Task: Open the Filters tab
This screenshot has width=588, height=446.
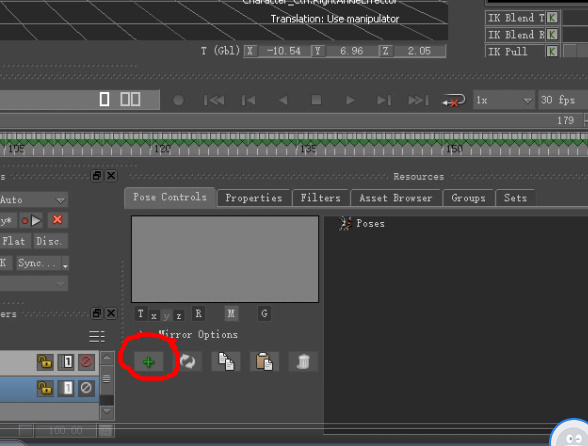Action: 321,198
